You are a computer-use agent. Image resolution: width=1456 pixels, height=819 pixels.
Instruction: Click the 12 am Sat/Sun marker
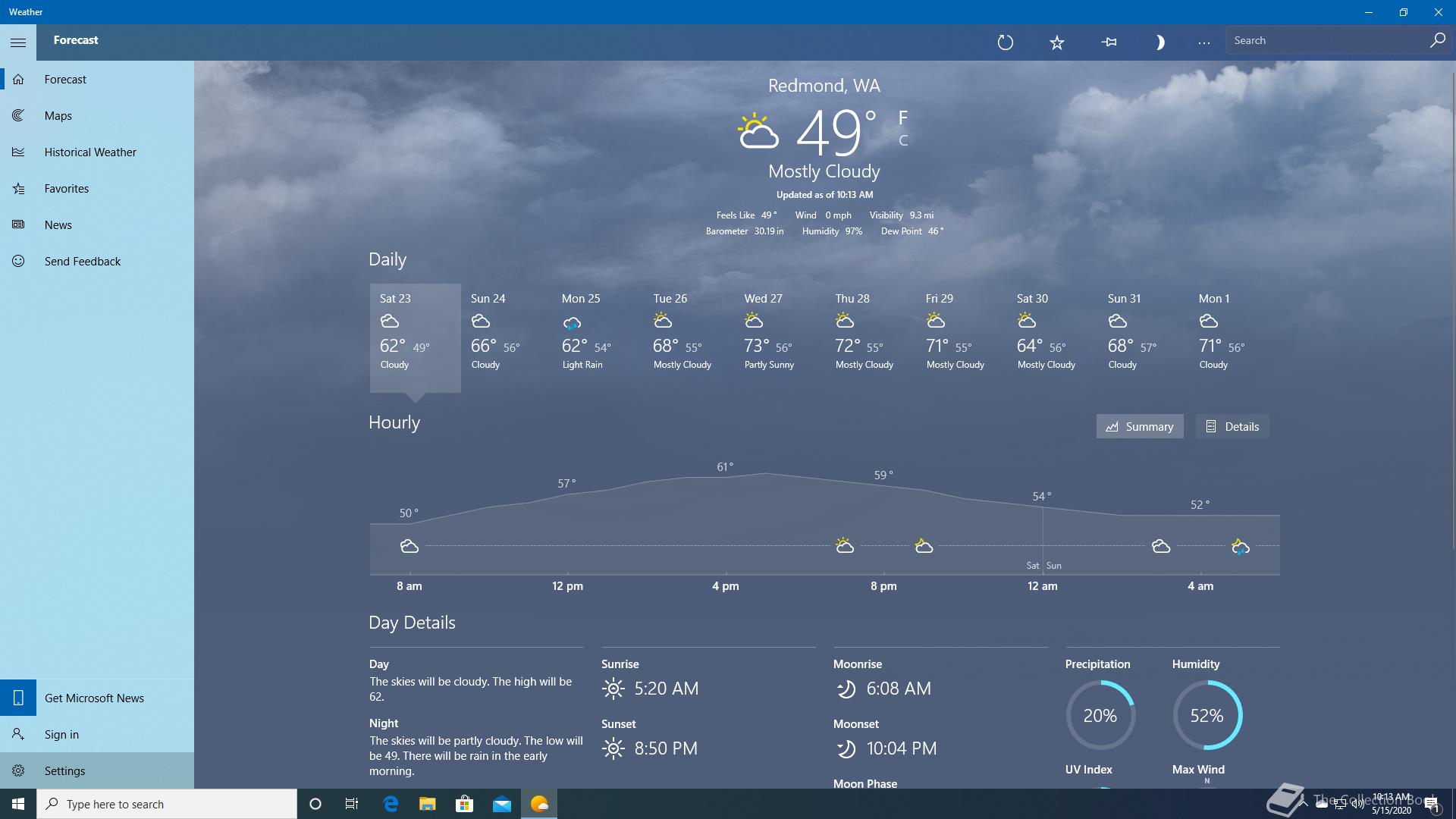tap(1043, 566)
